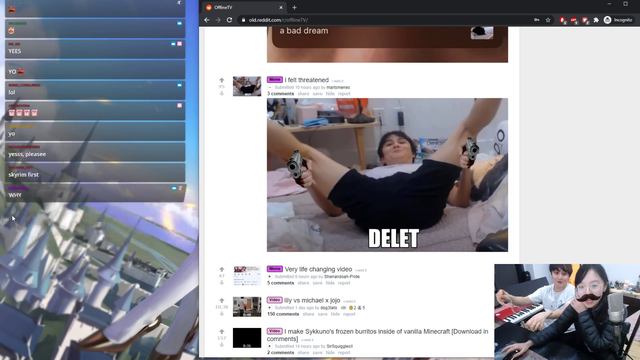640x360 pixels.
Task: Click the Incognito profile indicator
Action: (x=618, y=20)
